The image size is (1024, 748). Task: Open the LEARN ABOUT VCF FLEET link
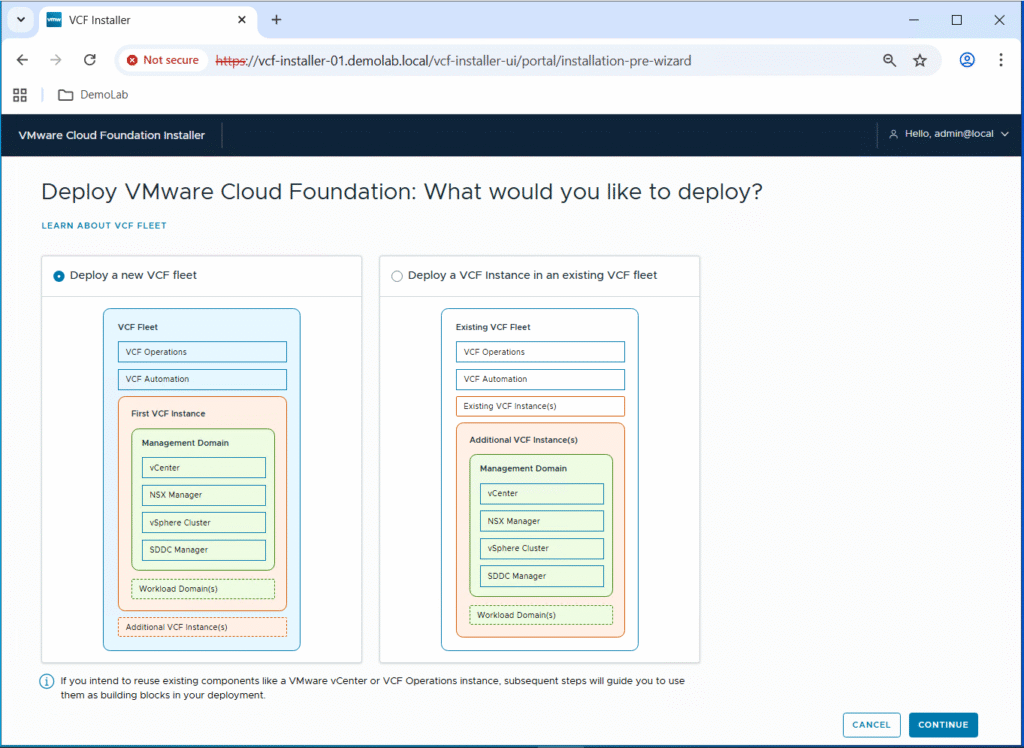(x=104, y=225)
